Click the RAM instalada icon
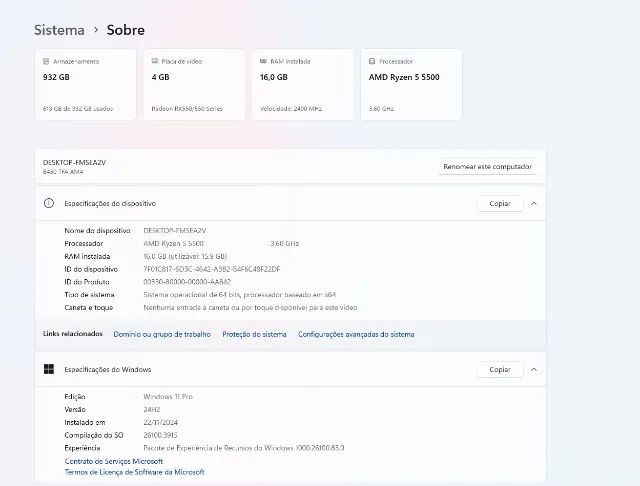This screenshot has width=640, height=486. click(x=263, y=61)
